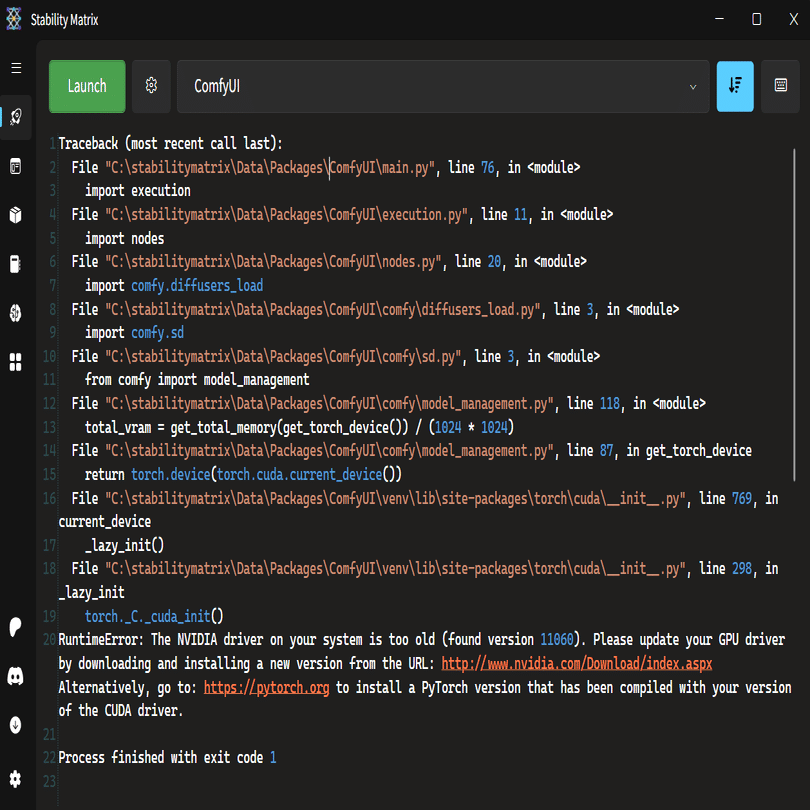Screen dimensions: 810x810
Task: Open the second sidebar page icon
Action: [16, 166]
